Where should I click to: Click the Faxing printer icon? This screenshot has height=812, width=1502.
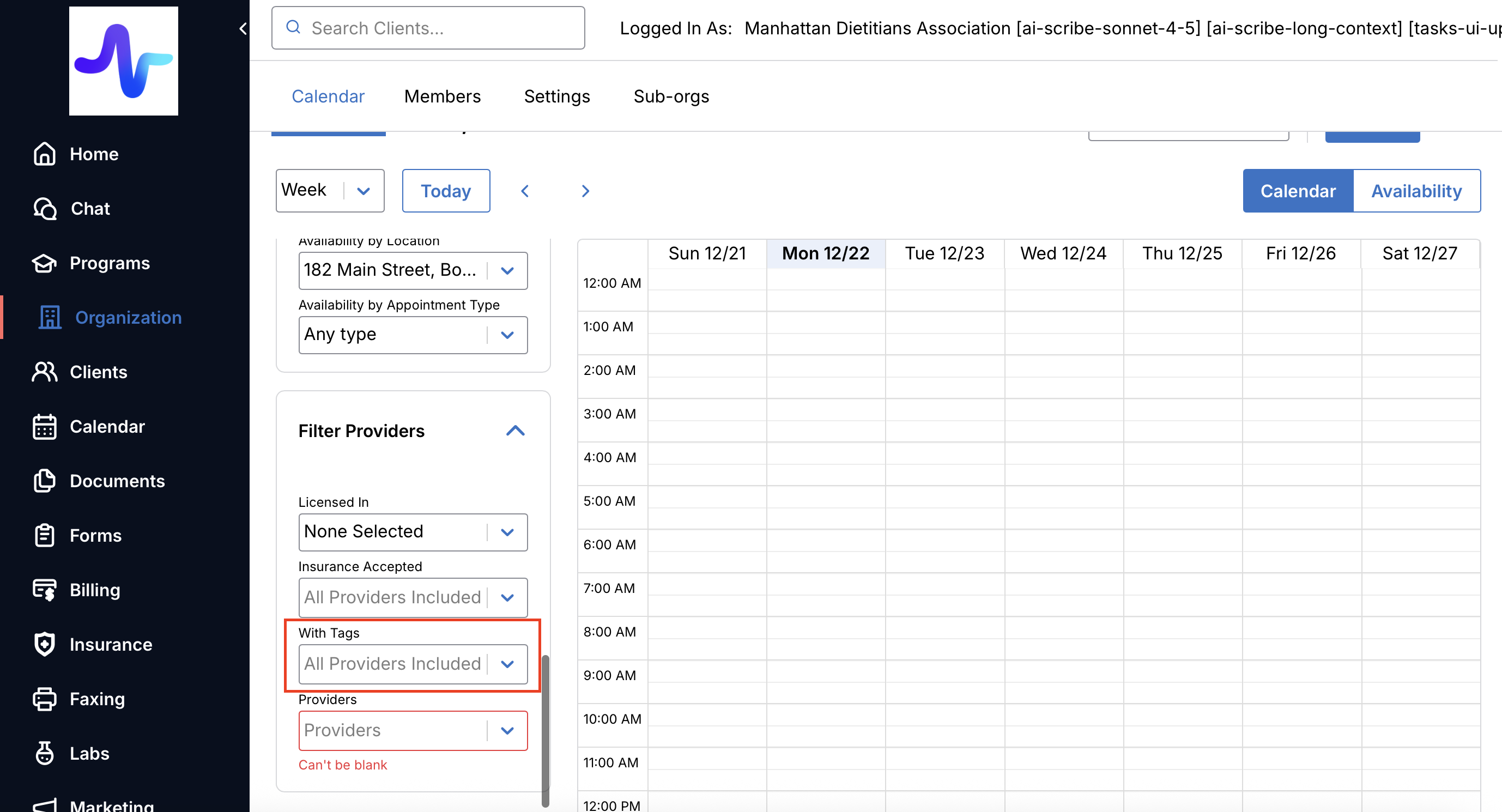(44, 699)
